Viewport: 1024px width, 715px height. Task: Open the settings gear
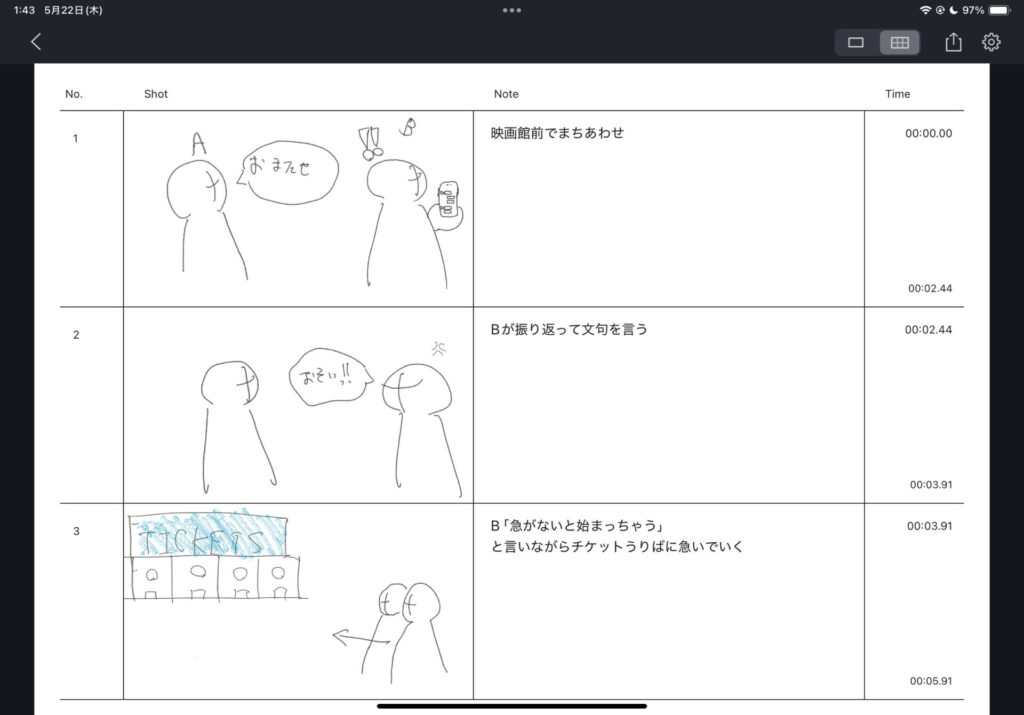pyautogui.click(x=991, y=42)
